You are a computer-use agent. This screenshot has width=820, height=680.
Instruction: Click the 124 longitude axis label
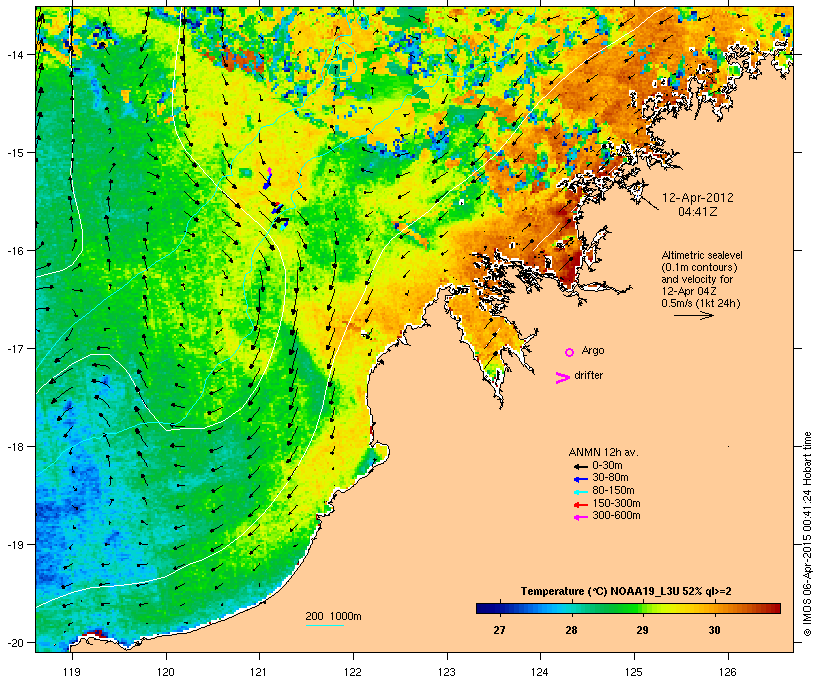540,672
